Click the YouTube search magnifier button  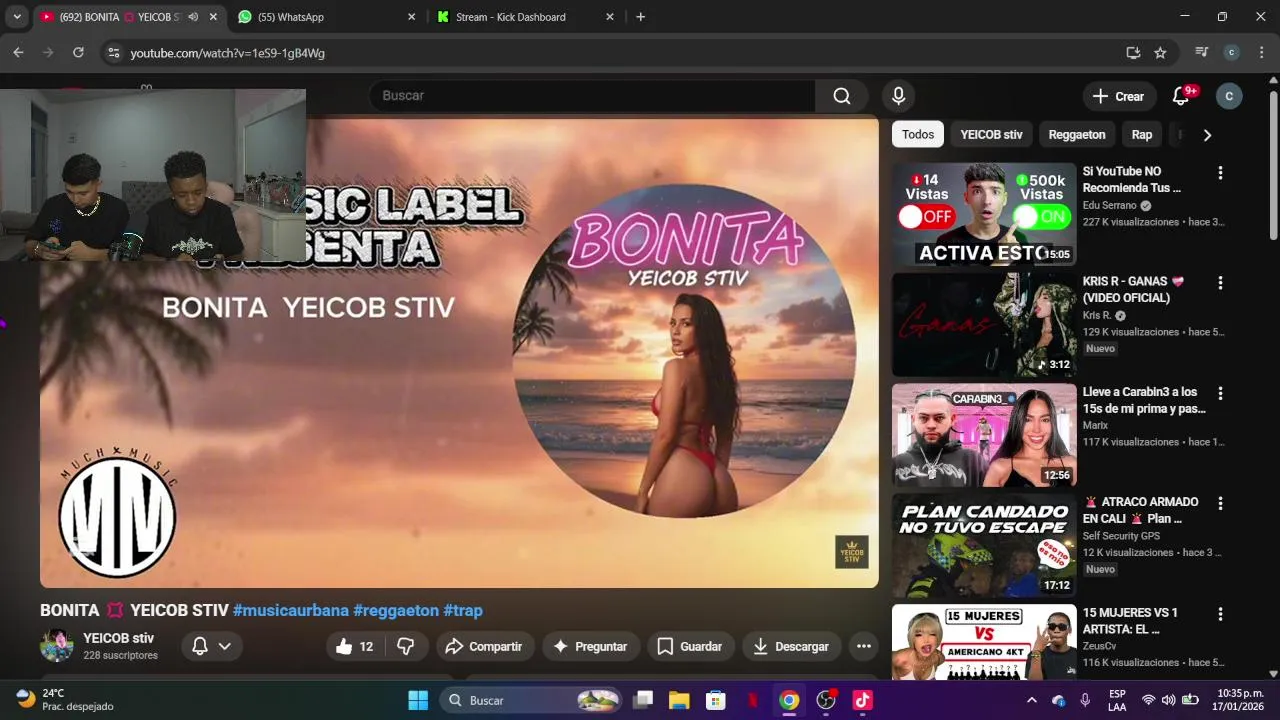(x=842, y=96)
